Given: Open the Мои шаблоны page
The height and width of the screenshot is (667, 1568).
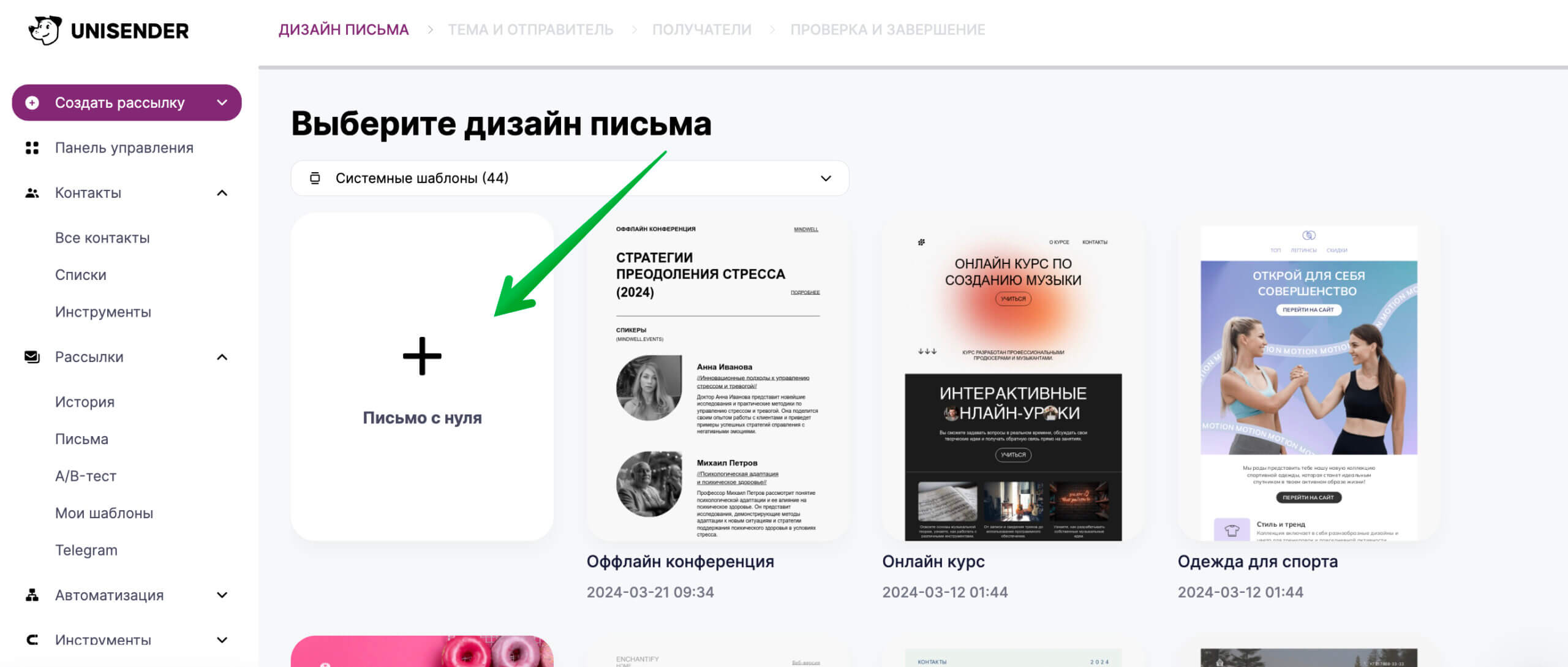Looking at the screenshot, I should 104,513.
